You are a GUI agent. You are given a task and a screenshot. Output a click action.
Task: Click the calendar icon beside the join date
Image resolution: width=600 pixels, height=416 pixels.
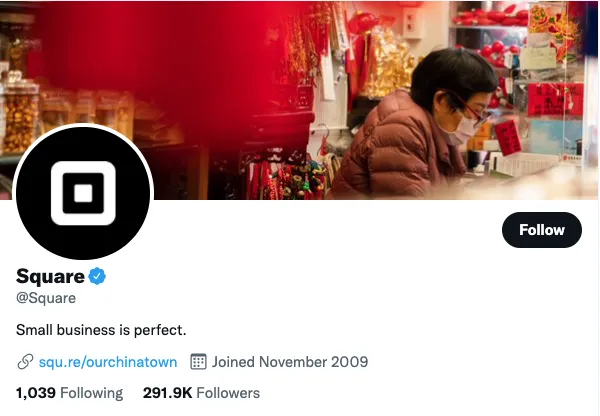click(x=198, y=362)
